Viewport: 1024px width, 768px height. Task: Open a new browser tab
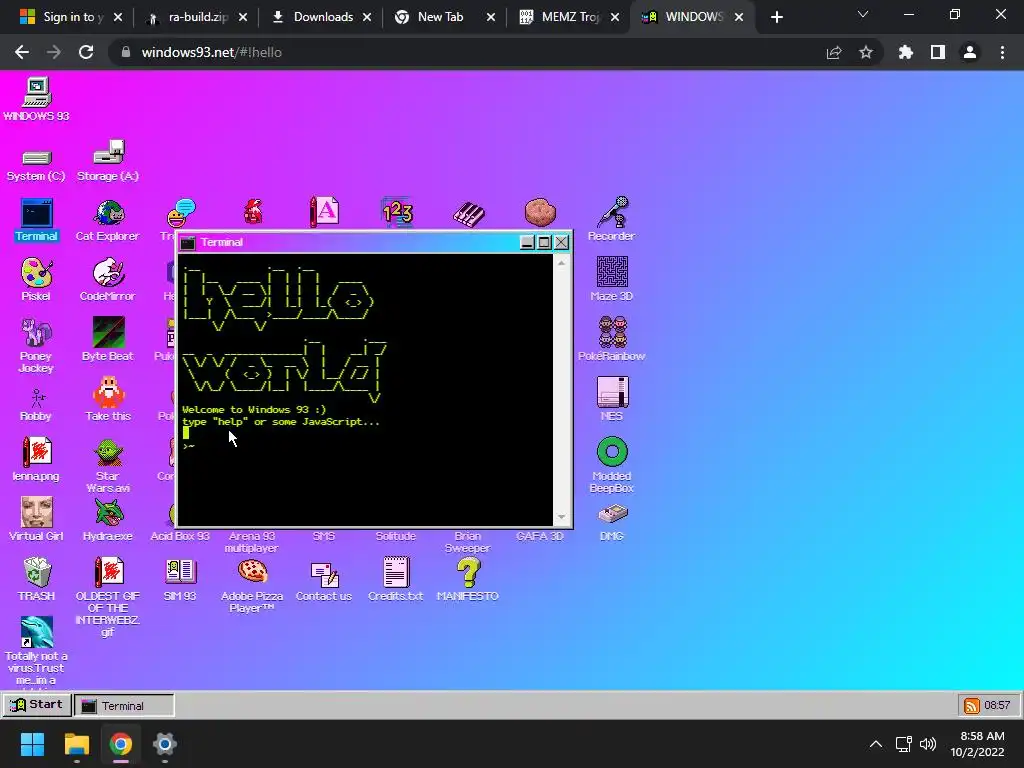pyautogui.click(x=776, y=18)
